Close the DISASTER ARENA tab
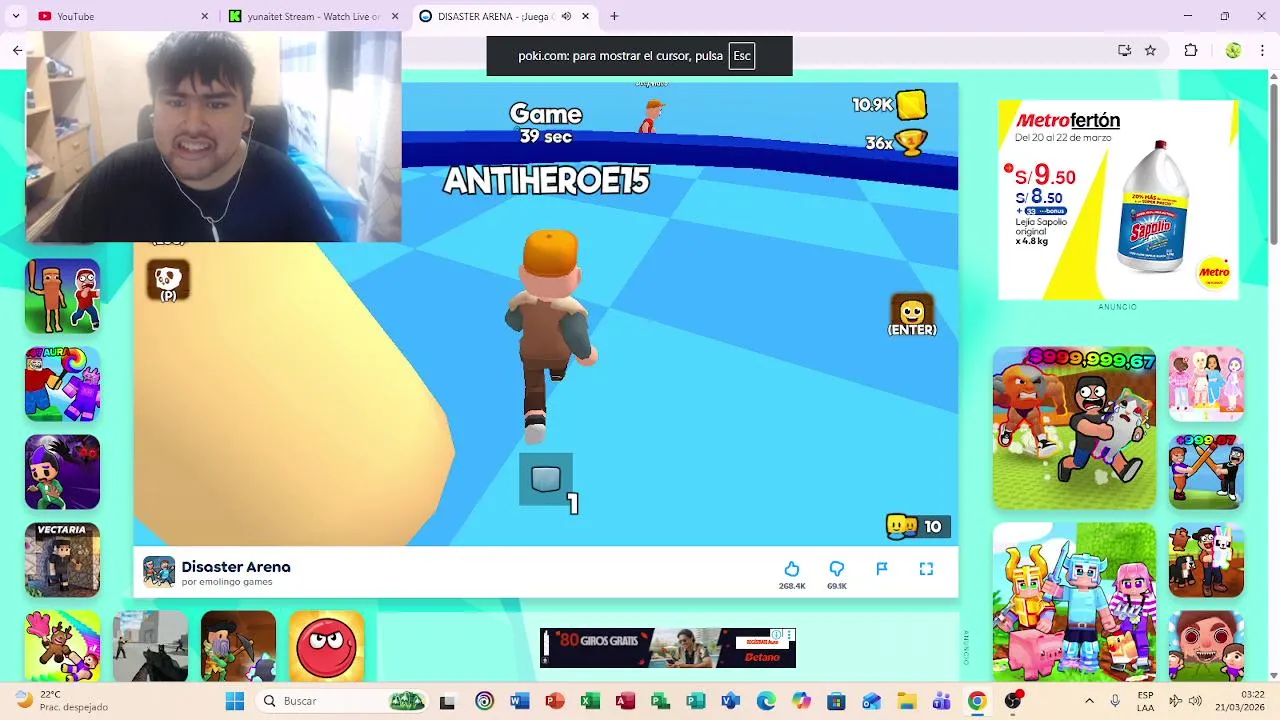This screenshot has height=720, width=1280. tap(585, 16)
